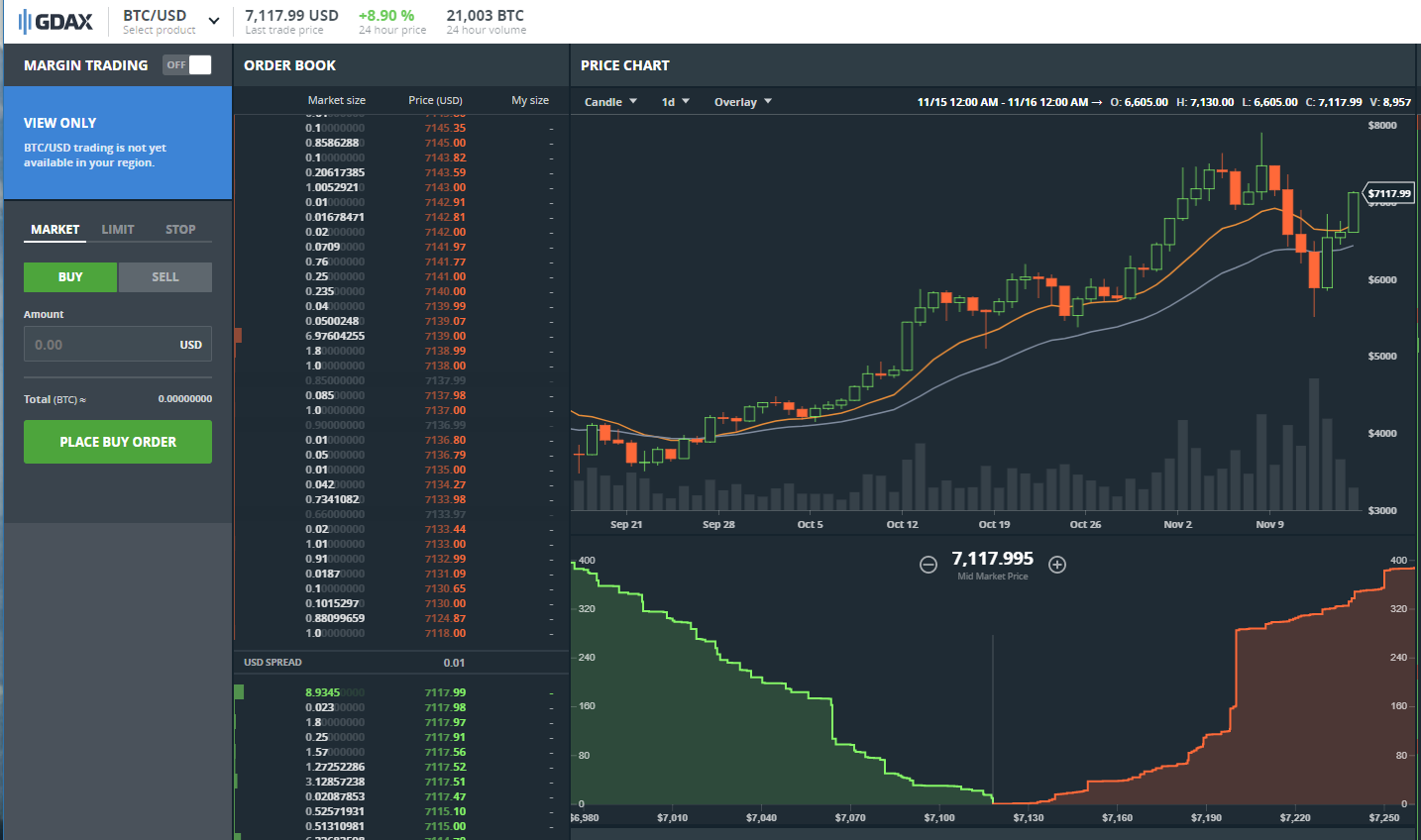
Task: Click the Market size column header
Action: coord(336,100)
